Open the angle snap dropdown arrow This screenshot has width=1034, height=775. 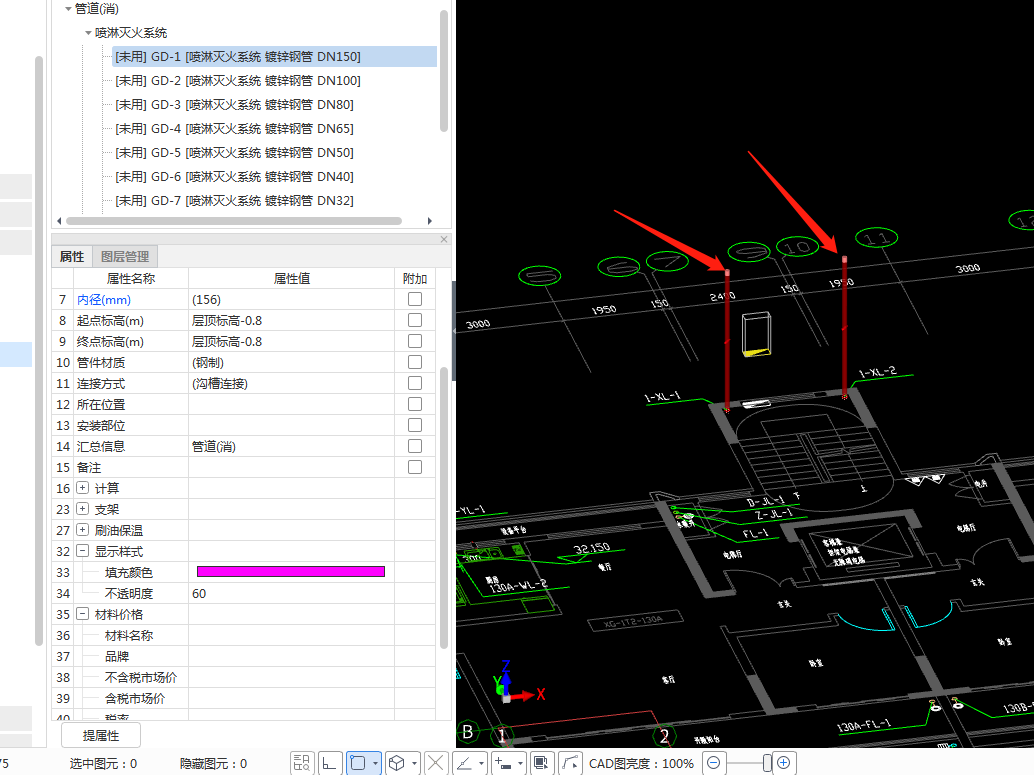481,763
